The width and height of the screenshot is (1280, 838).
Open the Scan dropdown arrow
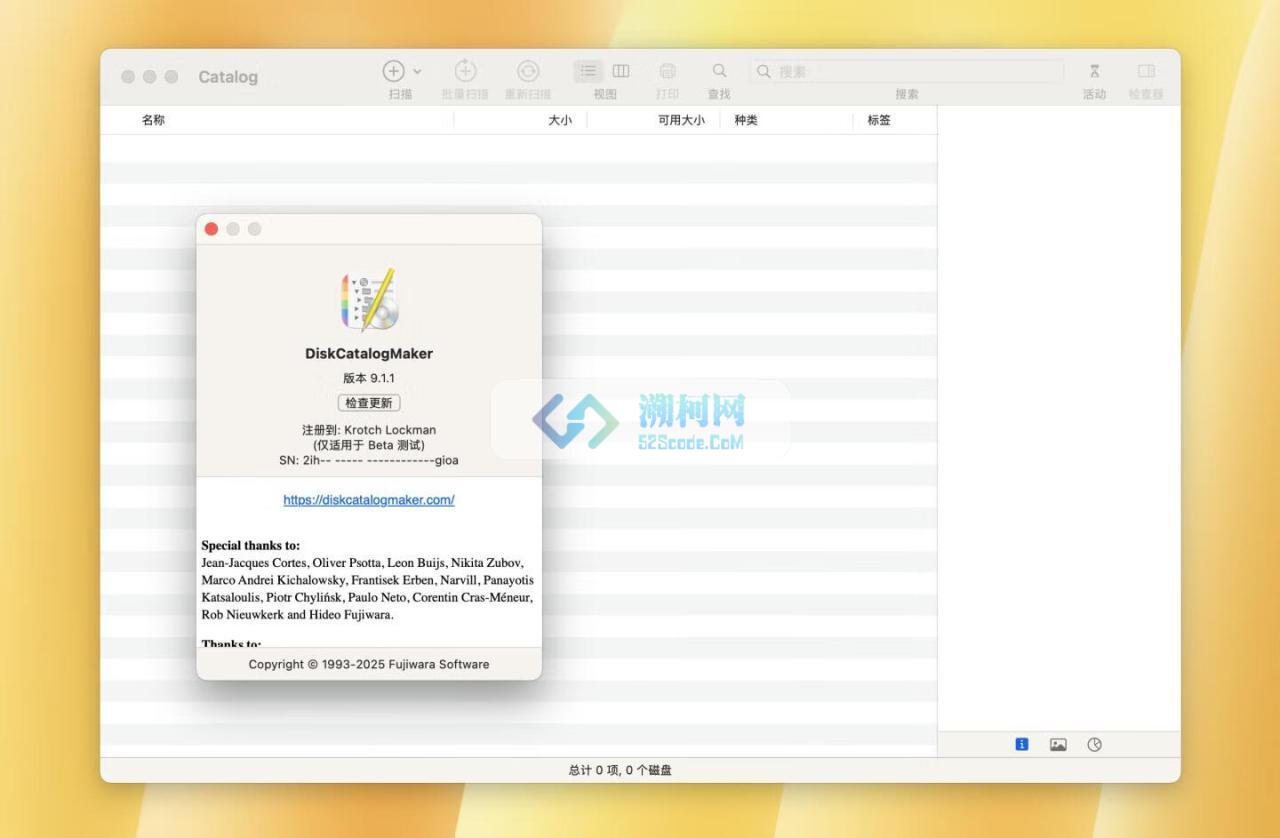417,72
